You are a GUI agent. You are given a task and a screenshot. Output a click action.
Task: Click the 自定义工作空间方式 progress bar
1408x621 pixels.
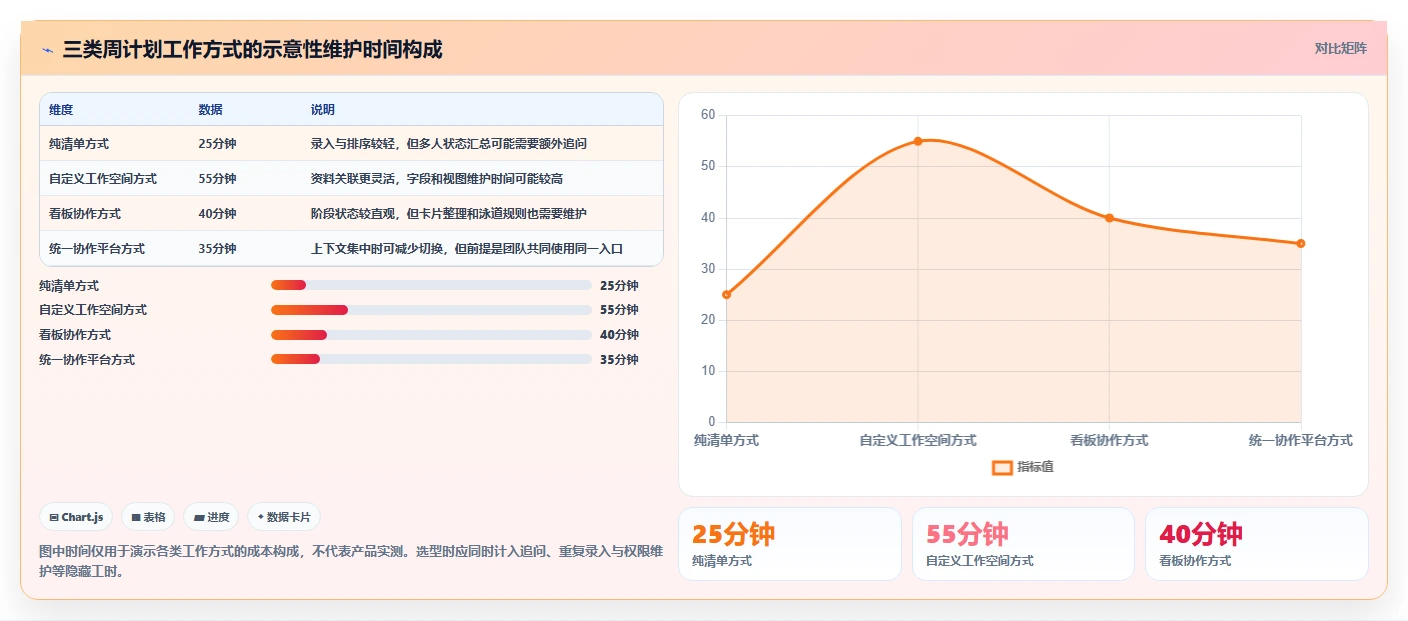431,310
